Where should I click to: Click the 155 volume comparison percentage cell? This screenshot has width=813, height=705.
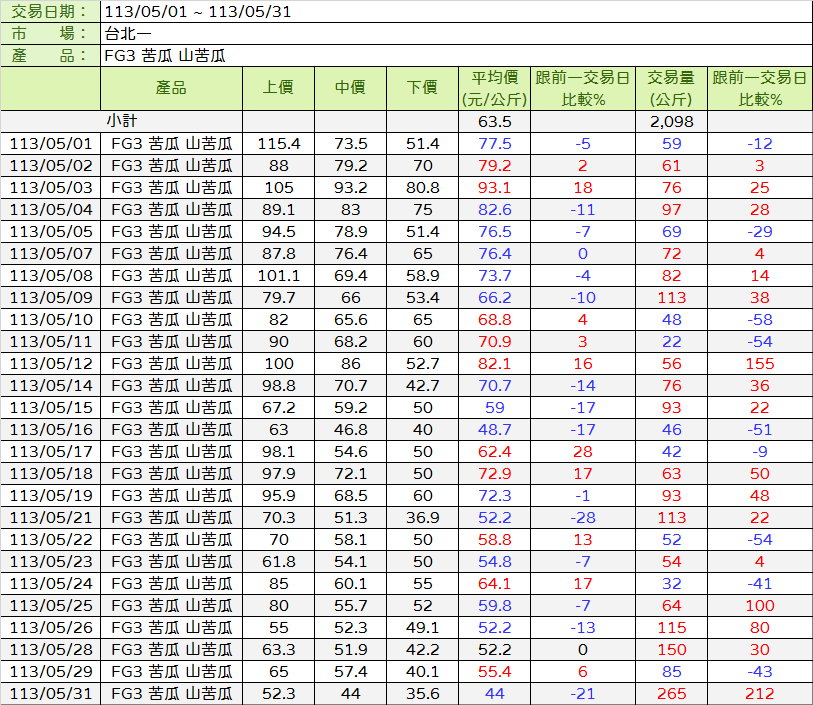(759, 364)
